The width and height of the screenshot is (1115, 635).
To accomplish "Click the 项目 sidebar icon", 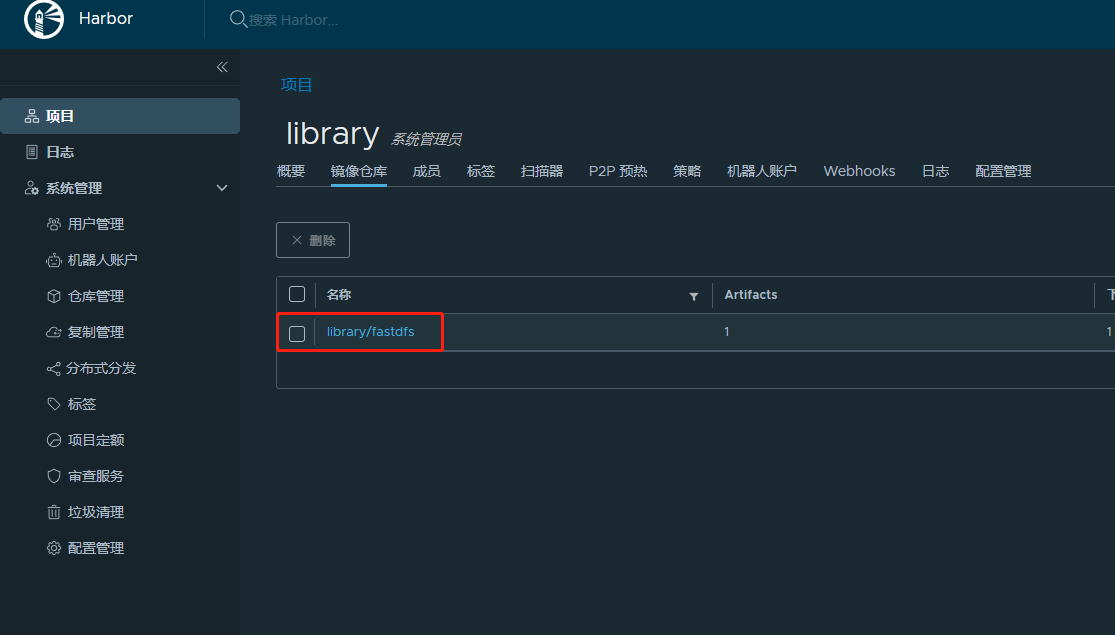I will click(32, 116).
